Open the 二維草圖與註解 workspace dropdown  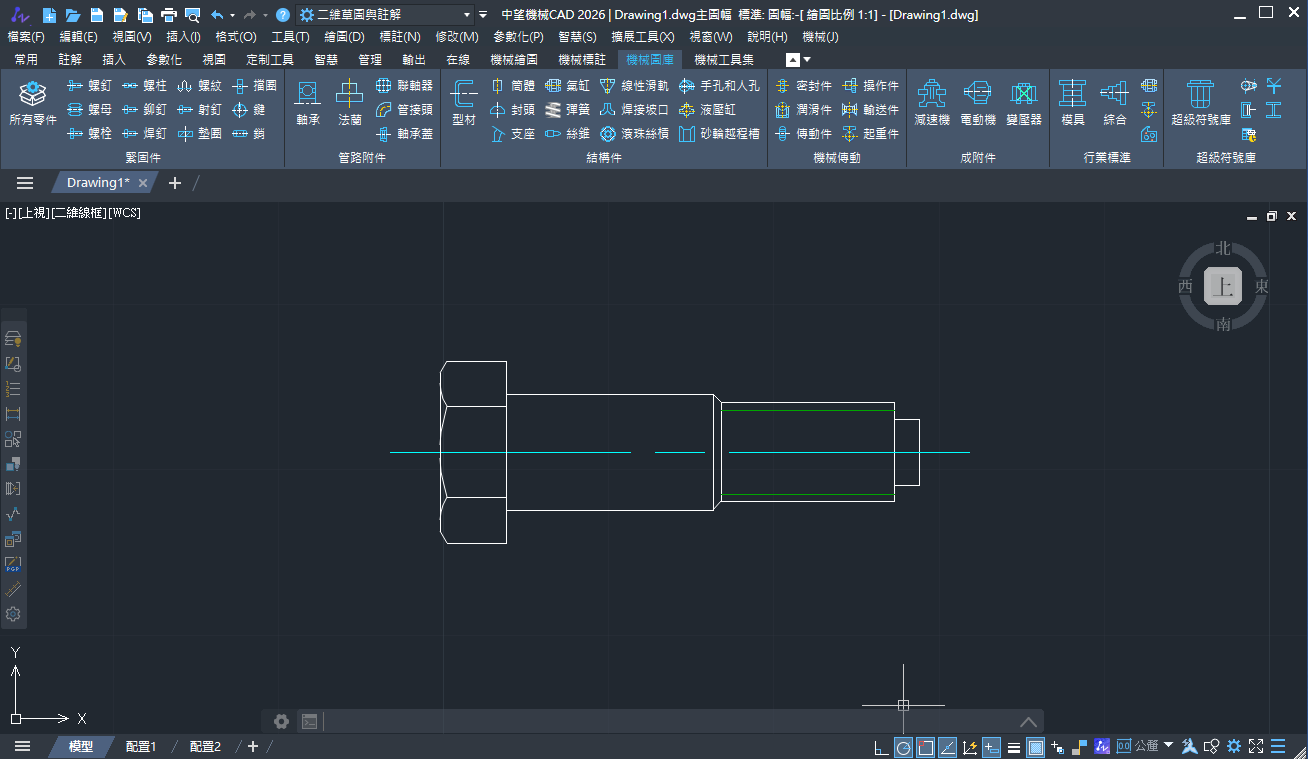tap(467, 15)
